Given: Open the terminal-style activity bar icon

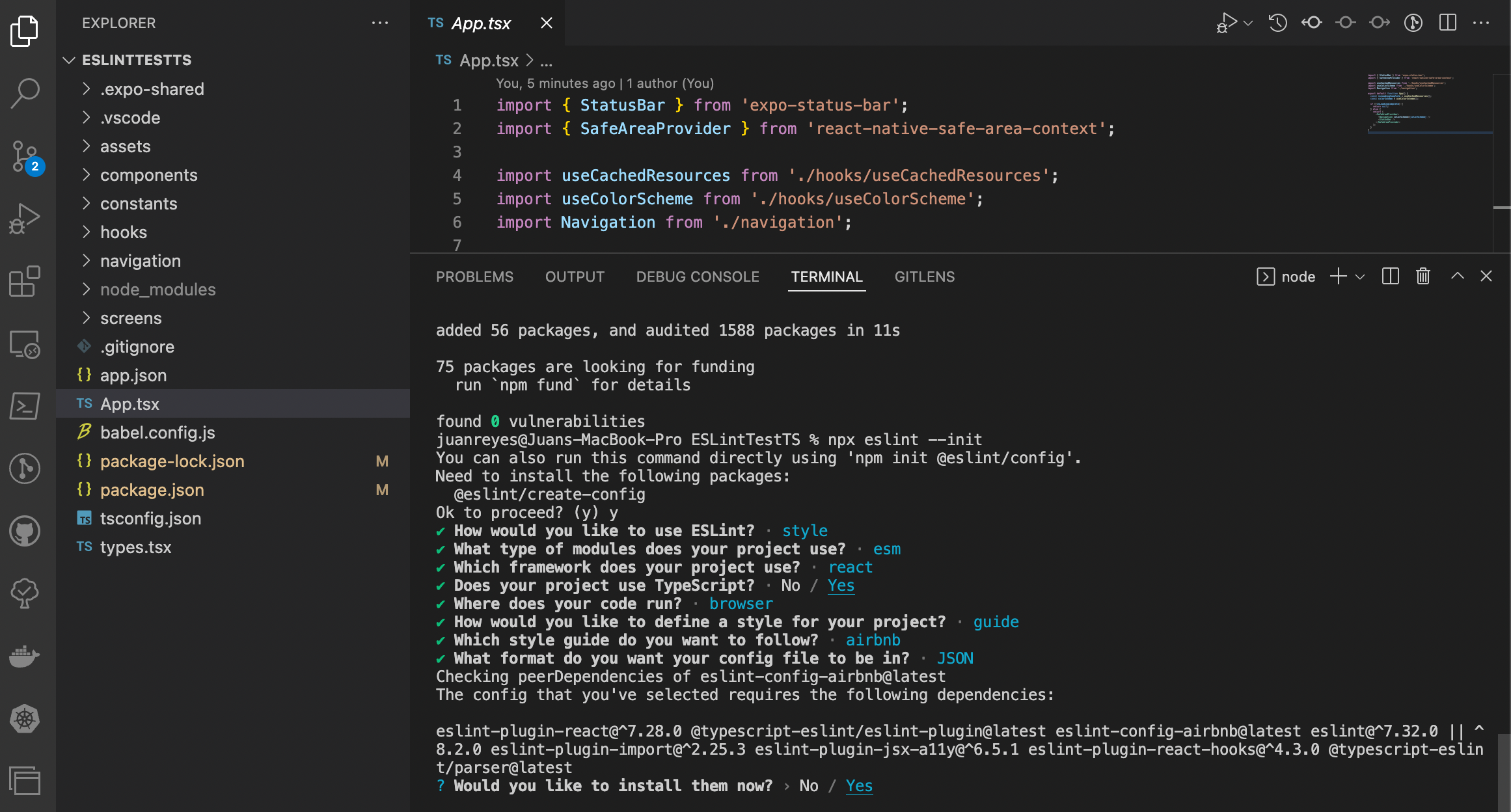Looking at the screenshot, I should coord(25,406).
